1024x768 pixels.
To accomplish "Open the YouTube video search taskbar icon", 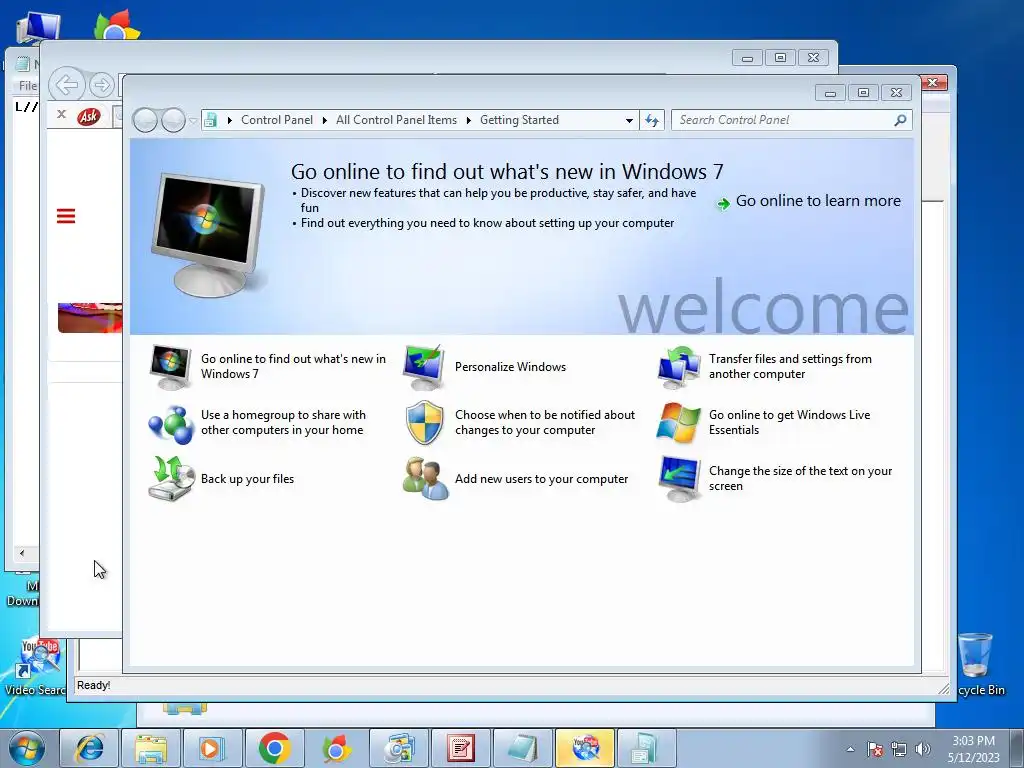I will click(x=585, y=748).
